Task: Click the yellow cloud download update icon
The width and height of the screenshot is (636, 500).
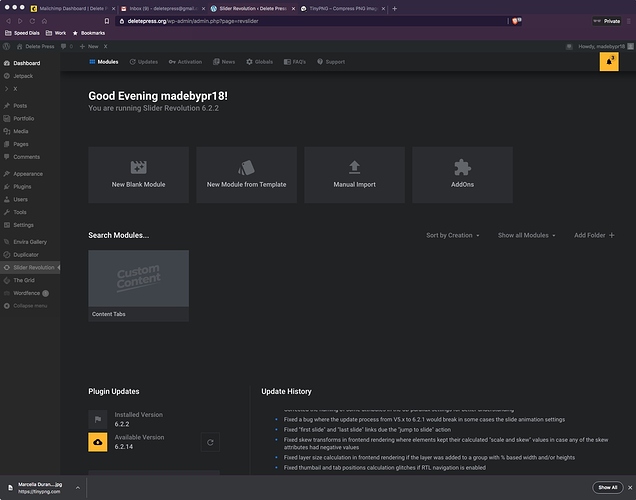Action: (98, 442)
